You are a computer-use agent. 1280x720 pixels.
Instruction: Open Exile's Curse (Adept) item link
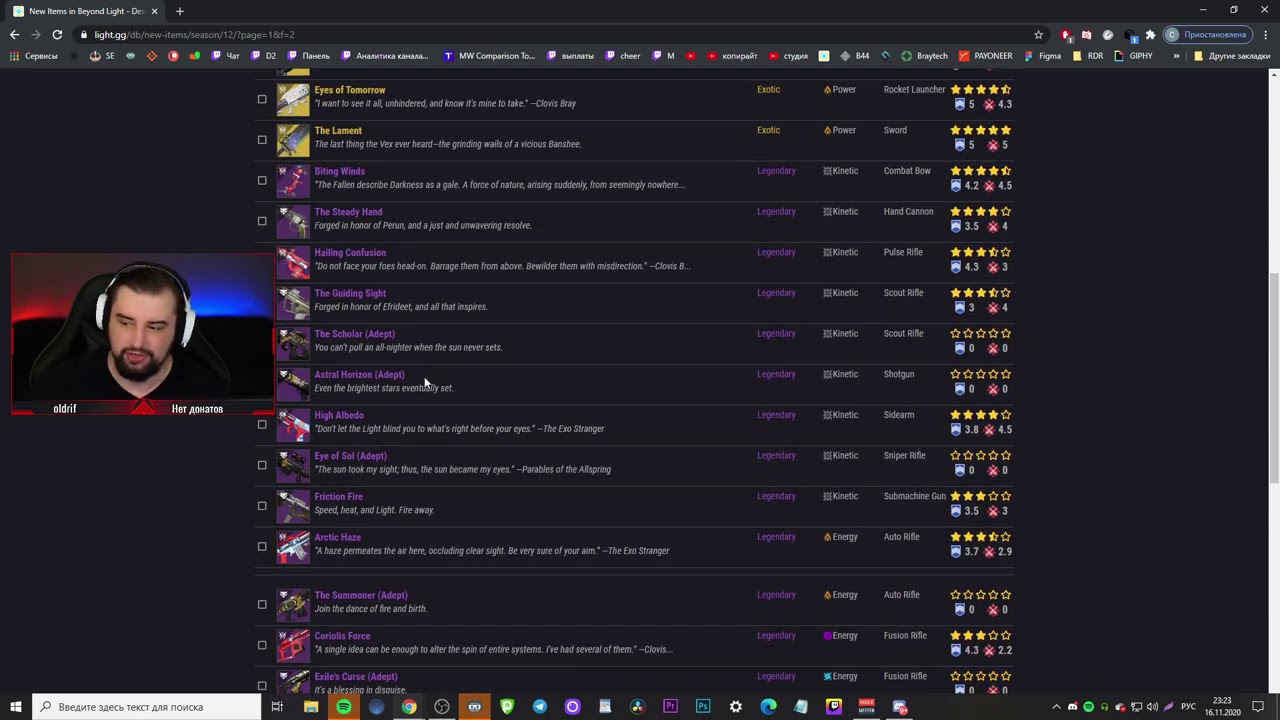[355, 677]
